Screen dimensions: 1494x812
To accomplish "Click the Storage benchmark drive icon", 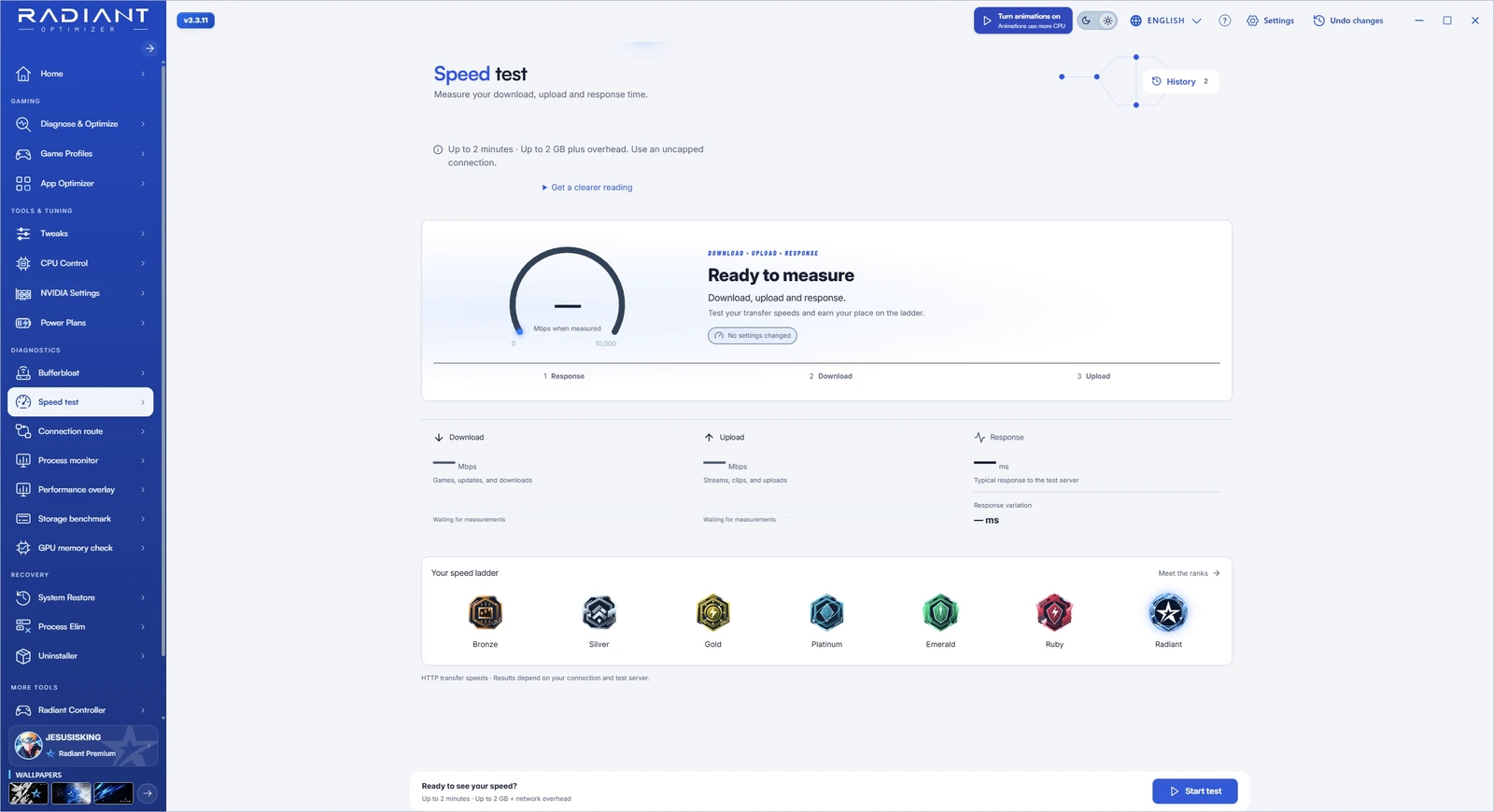I will (23, 519).
